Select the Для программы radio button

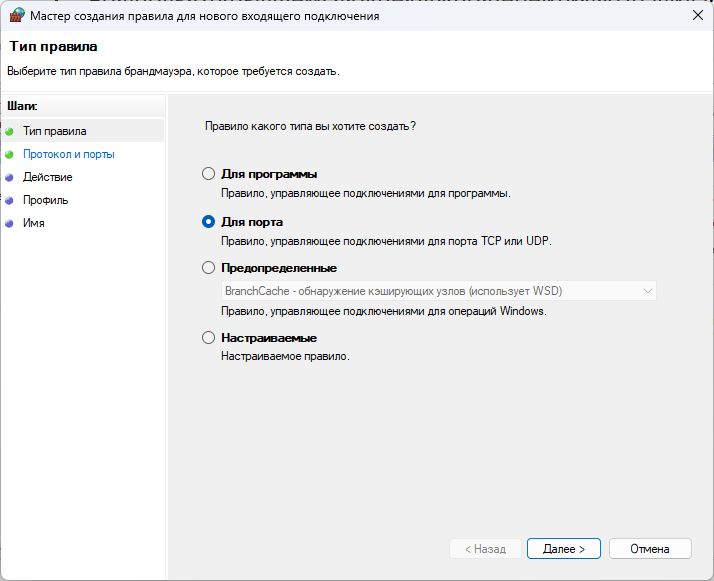coord(208,174)
